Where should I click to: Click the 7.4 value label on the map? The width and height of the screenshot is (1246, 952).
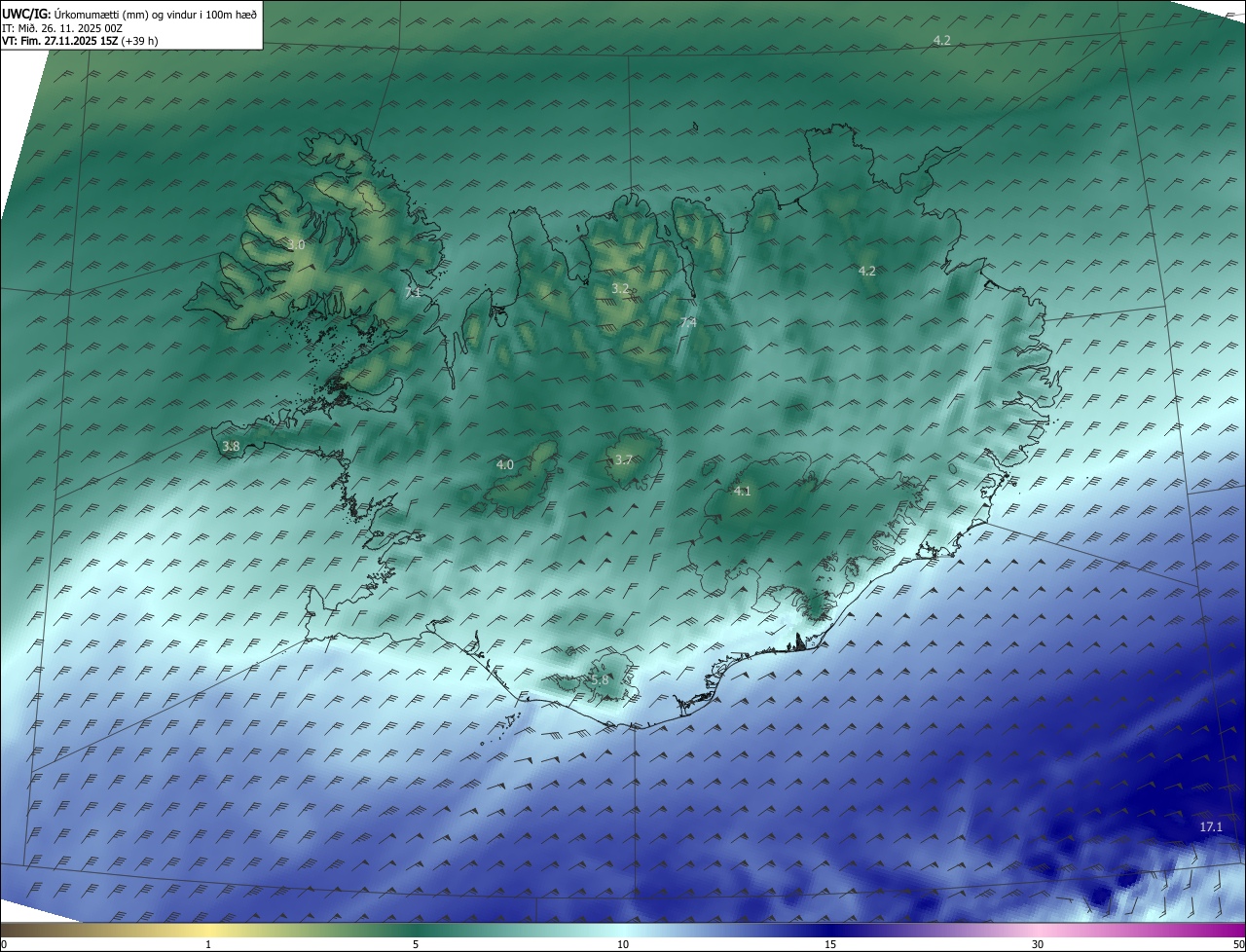[688, 322]
